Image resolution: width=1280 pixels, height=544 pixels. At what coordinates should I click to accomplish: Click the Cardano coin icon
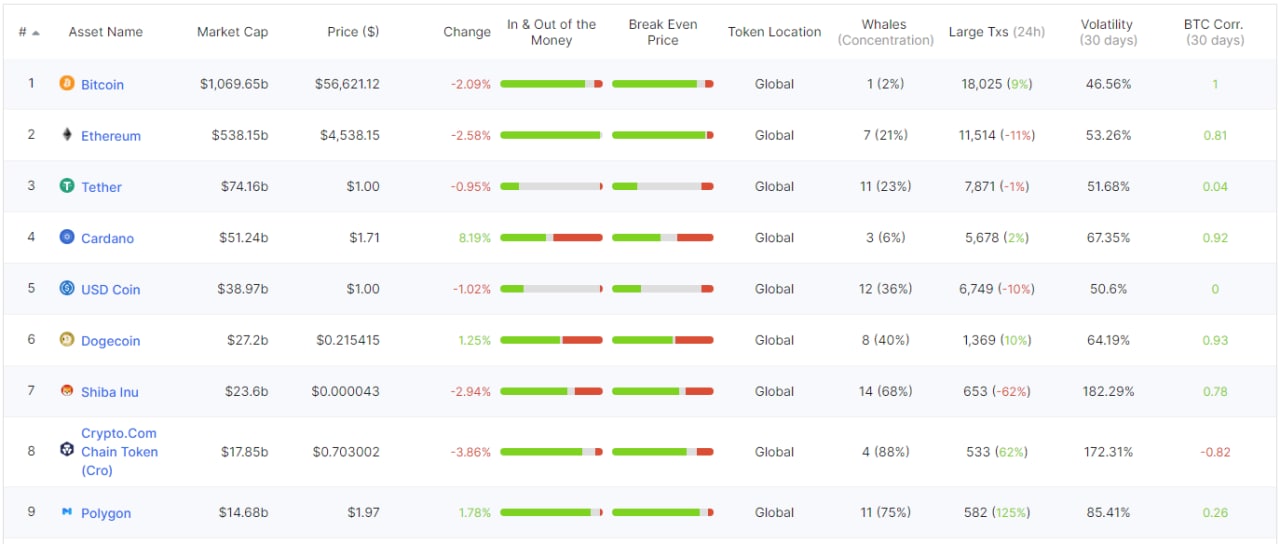pyautogui.click(x=67, y=237)
